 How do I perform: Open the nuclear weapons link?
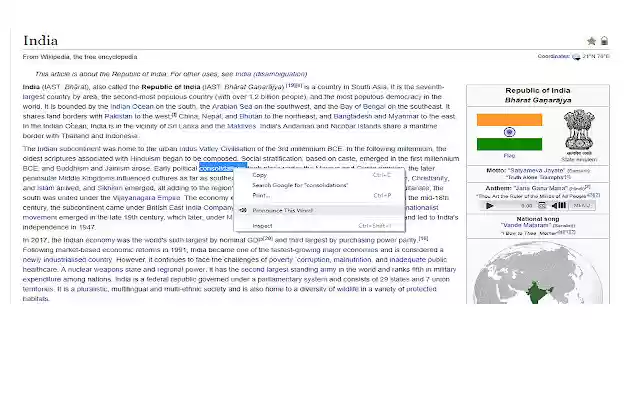coord(95,270)
